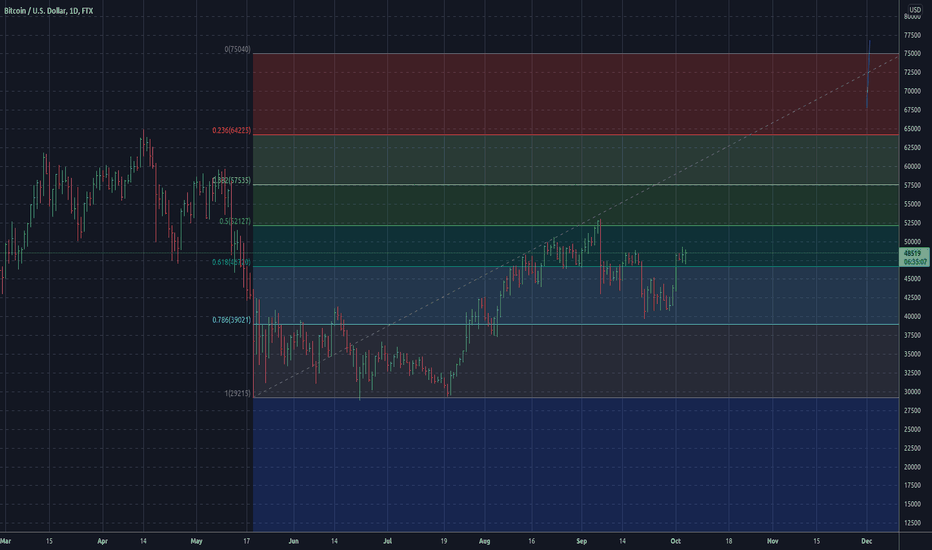Click the bar countdown timer 06:35:07
This screenshot has width=932, height=550.
(915, 262)
